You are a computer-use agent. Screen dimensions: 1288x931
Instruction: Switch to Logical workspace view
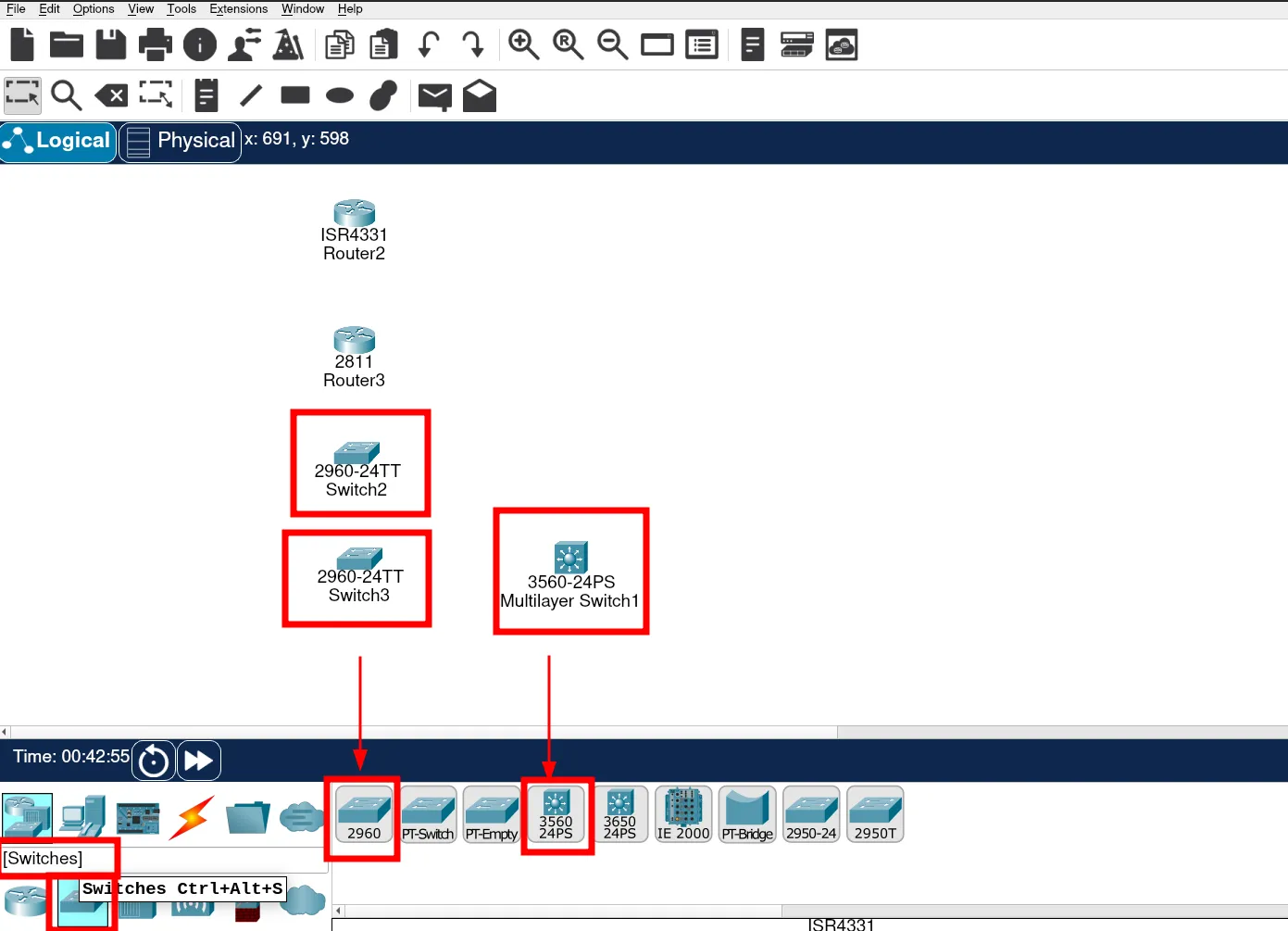tap(58, 141)
